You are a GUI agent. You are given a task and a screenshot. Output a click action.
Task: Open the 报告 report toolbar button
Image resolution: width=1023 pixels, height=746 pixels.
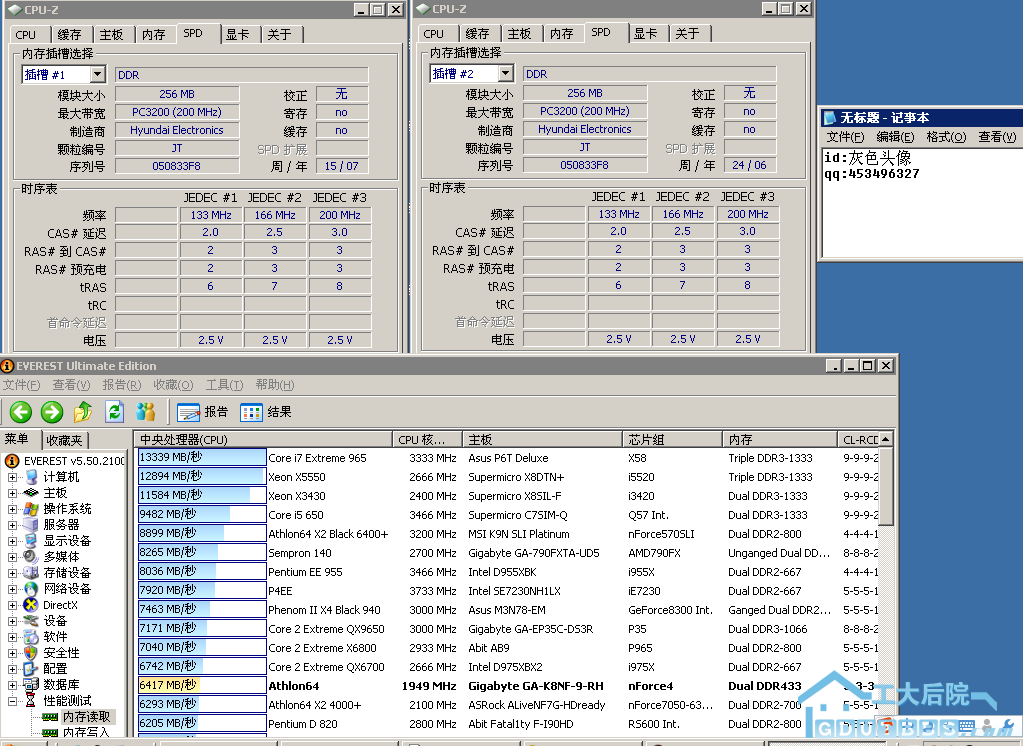click(x=202, y=412)
